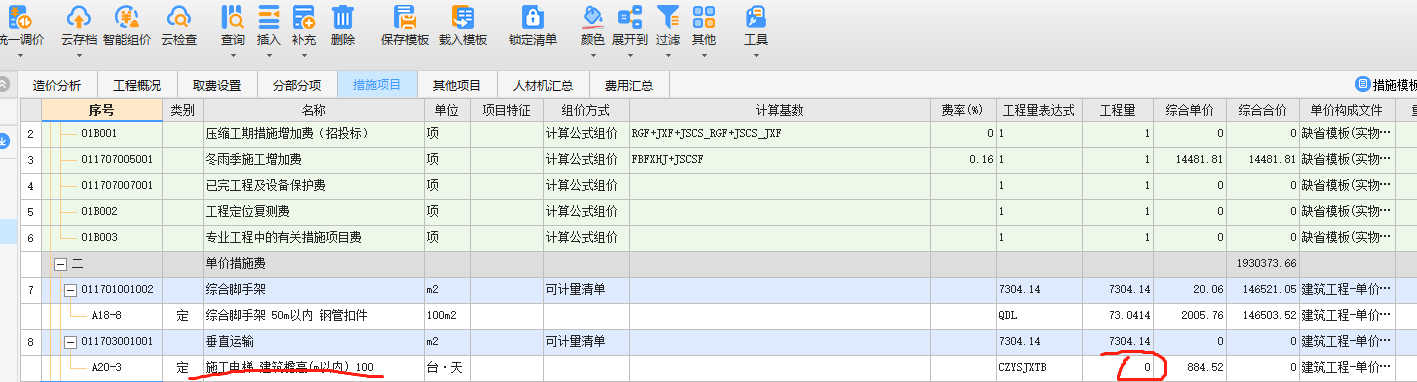Click the 插入 insert icon
Viewport: 1417px width, 382px height.
click(269, 17)
